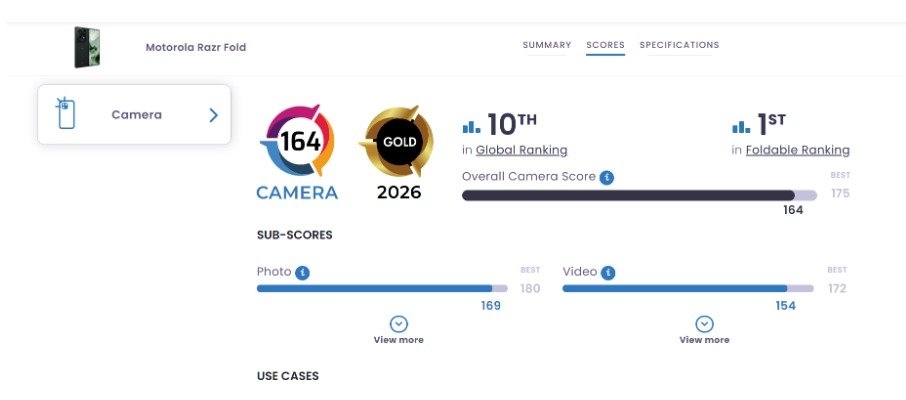Image resolution: width=906 pixels, height=400 pixels.
Task: Click the SUB-SCORES heading
Action: 295,235
